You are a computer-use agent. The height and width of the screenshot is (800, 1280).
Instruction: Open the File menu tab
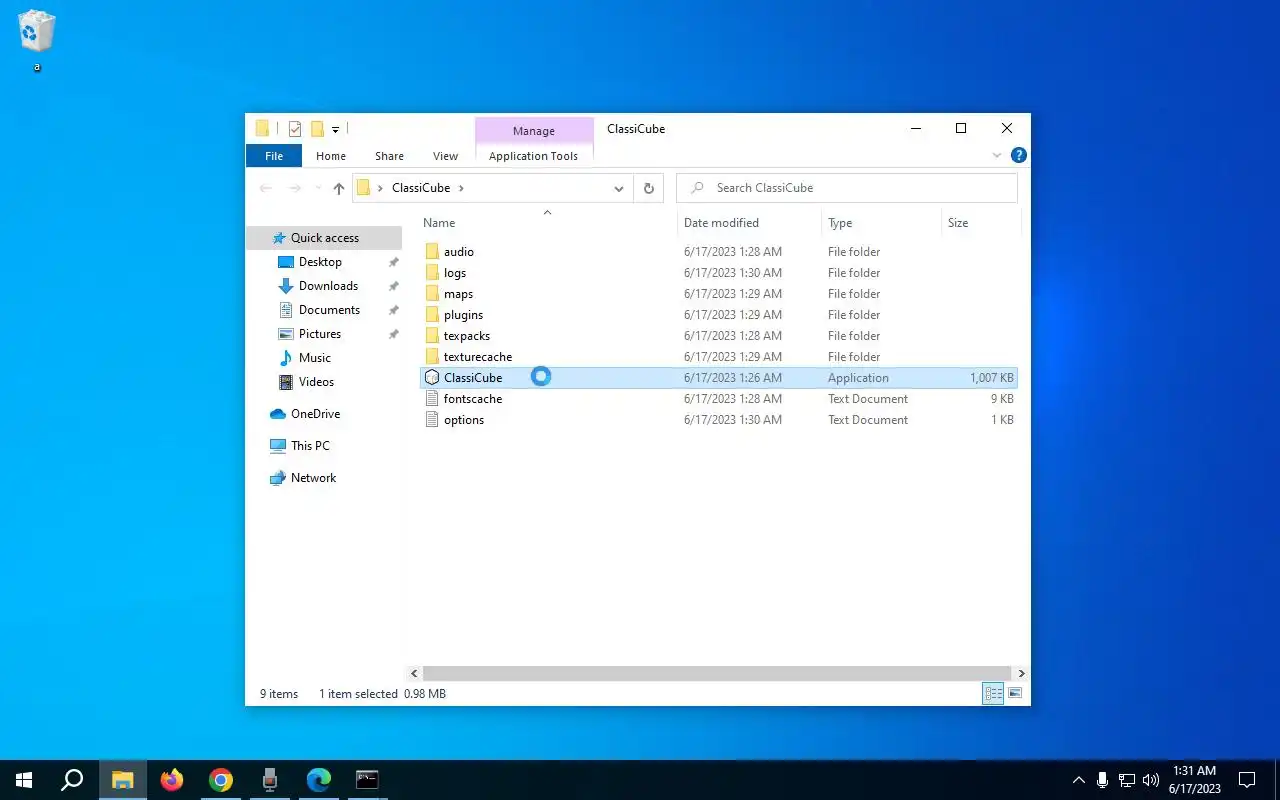[273, 156]
